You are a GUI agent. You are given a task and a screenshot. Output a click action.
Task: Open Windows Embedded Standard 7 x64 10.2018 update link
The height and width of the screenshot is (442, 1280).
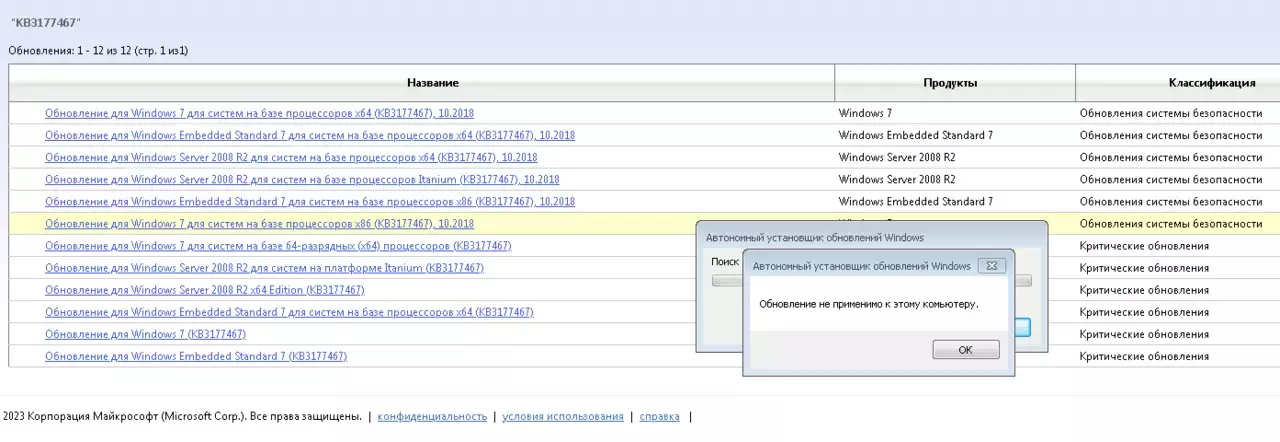310,135
